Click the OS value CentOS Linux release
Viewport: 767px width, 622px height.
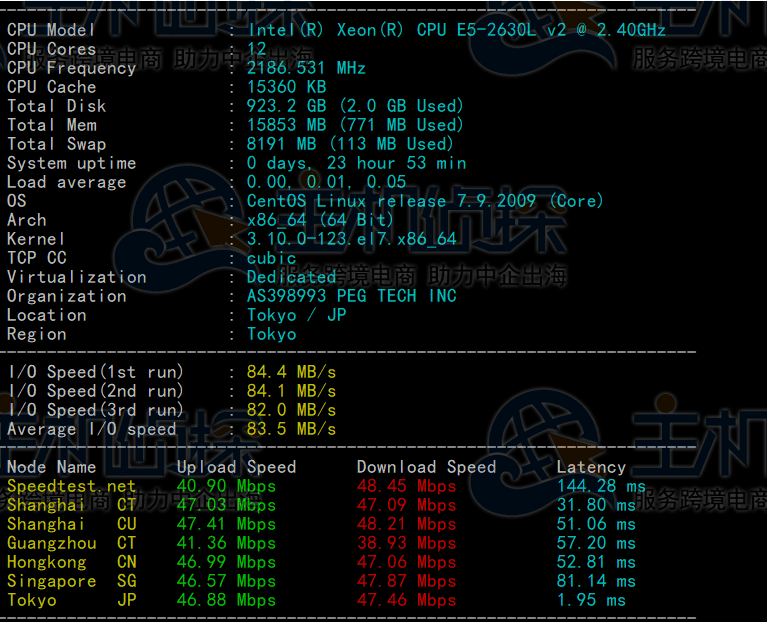[x=425, y=201]
